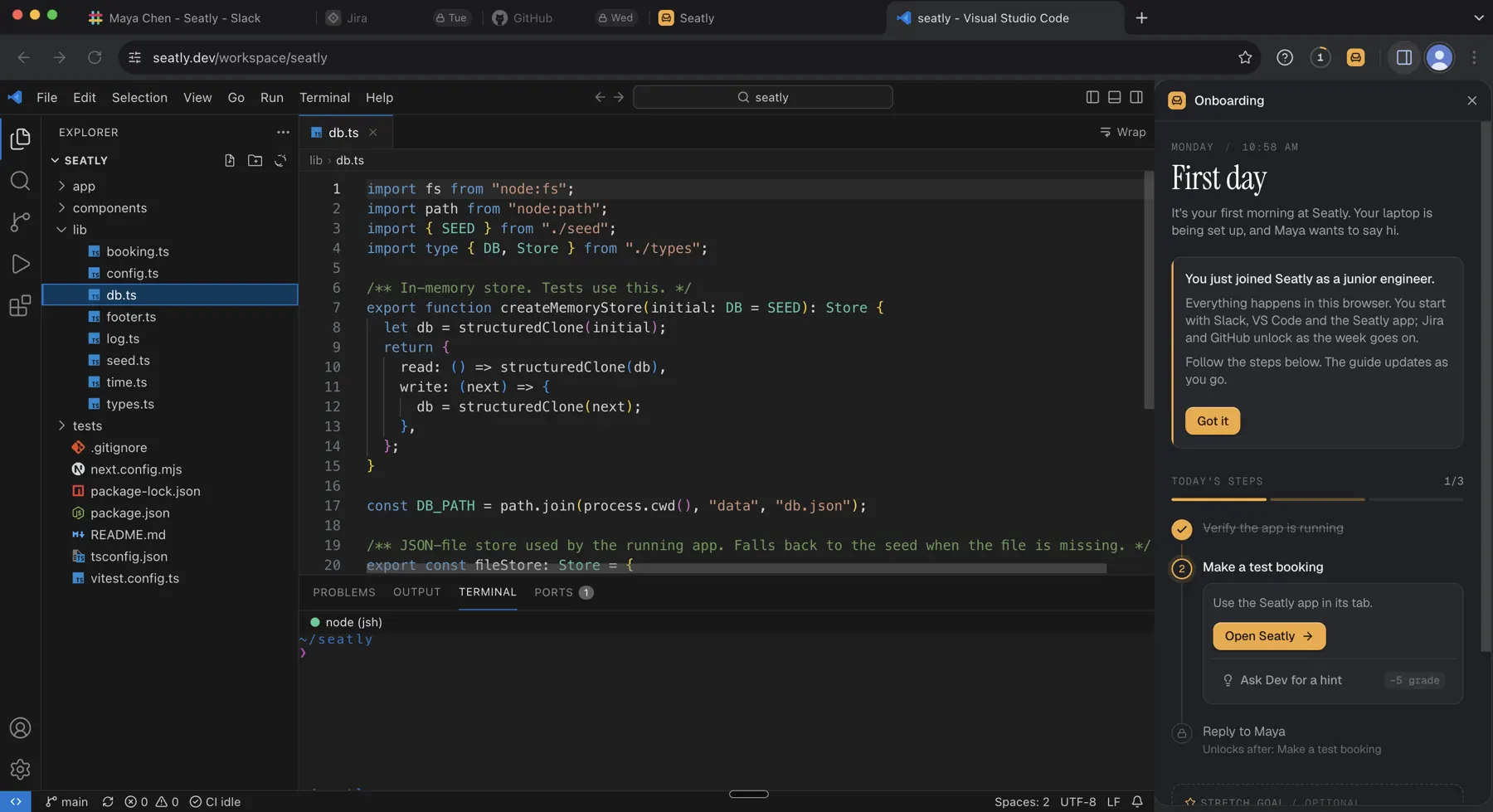
Task: Click the New Folder icon in Explorer
Action: [x=255, y=160]
